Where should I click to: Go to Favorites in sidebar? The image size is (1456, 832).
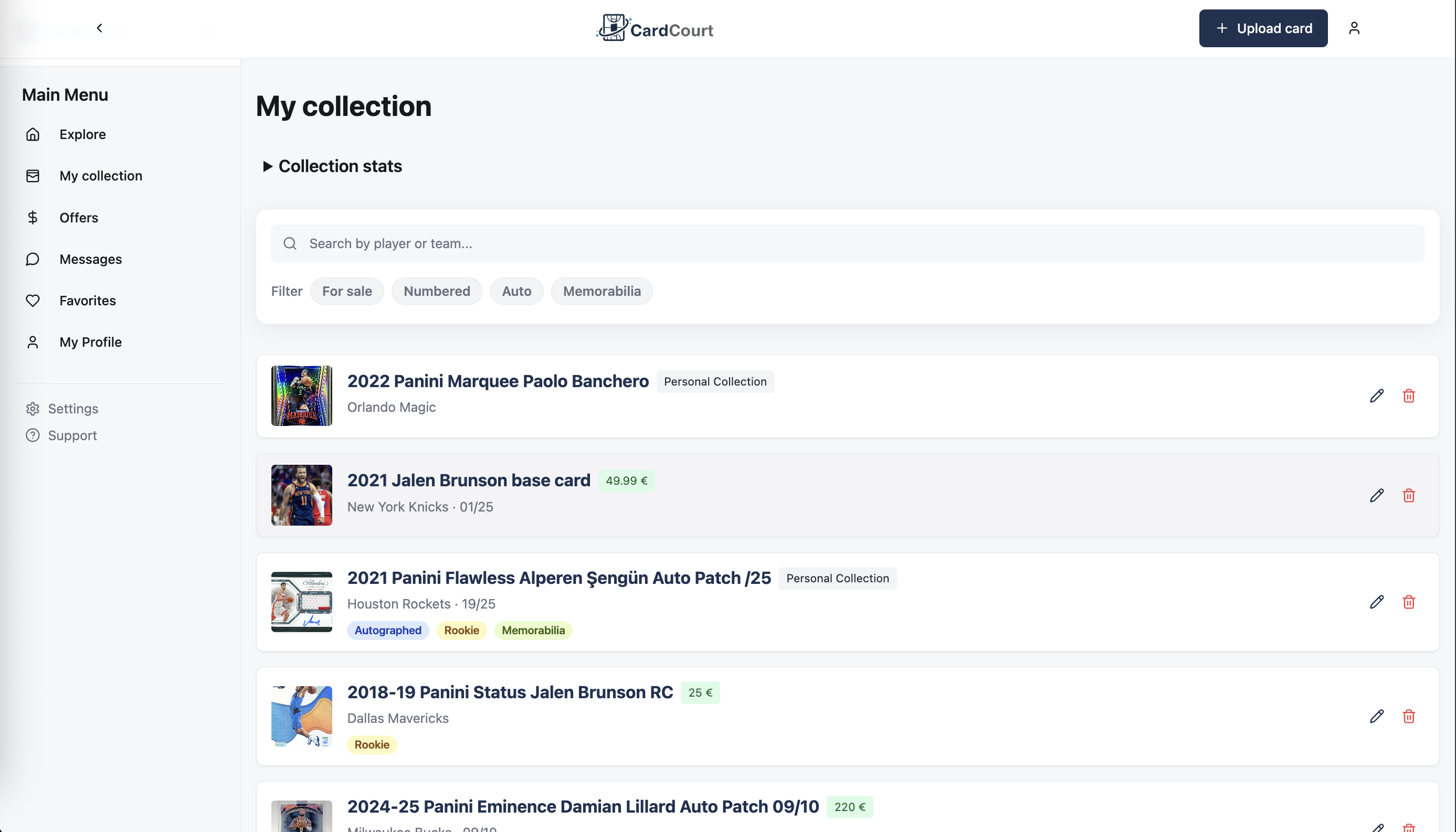[88, 301]
